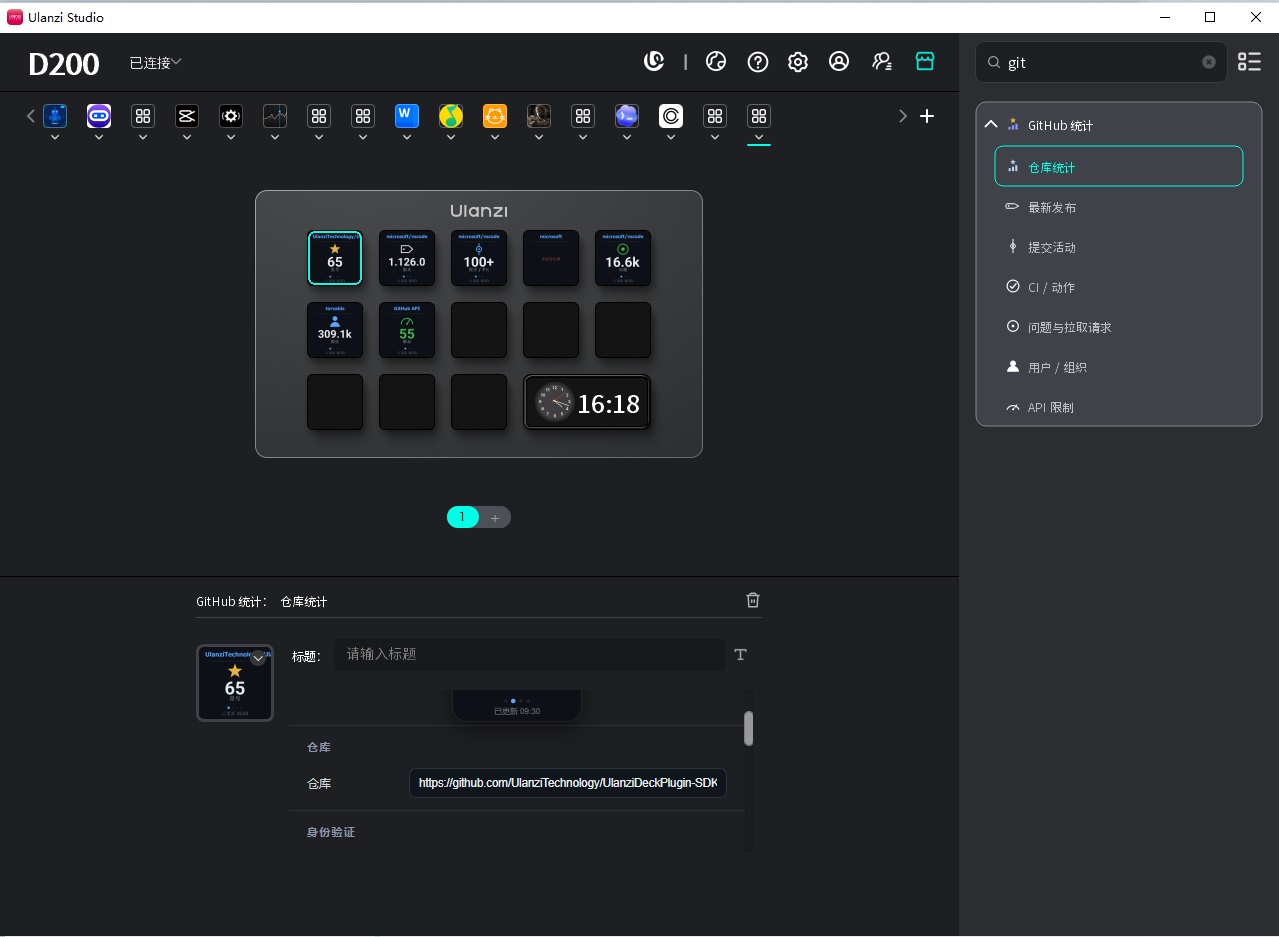Switch to page 1 of keys
Image resolution: width=1279 pixels, height=937 pixels.
click(x=462, y=517)
